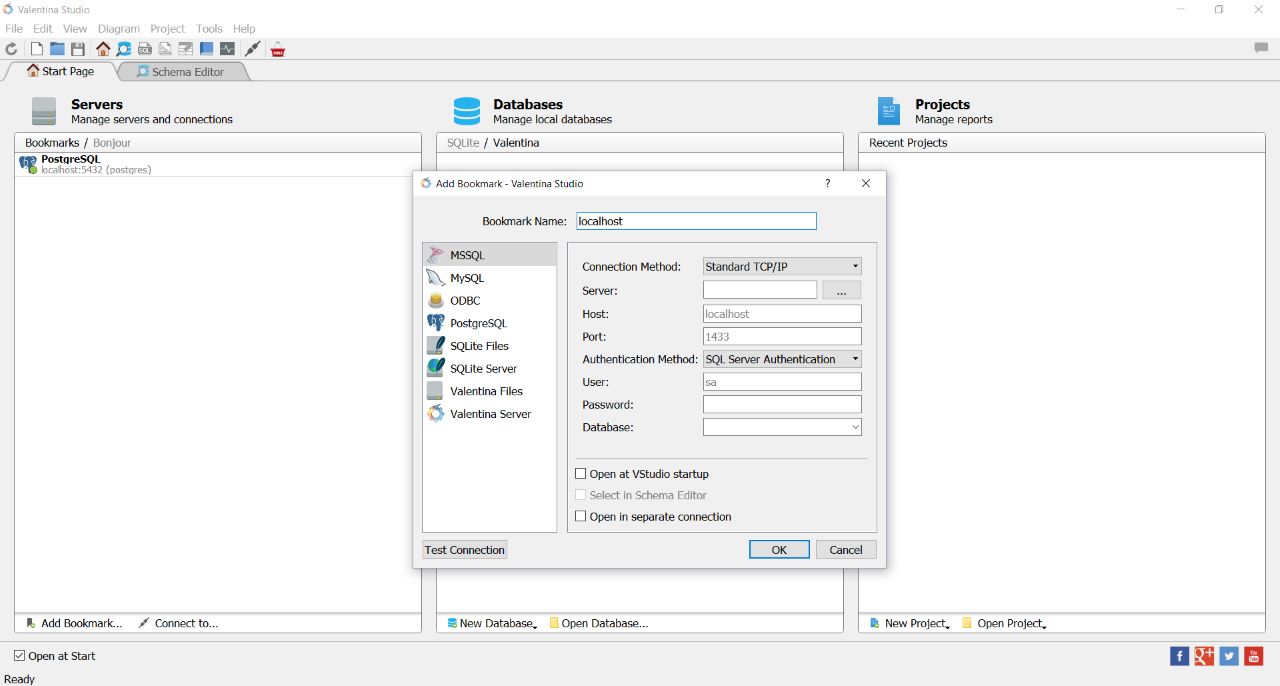This screenshot has height=686, width=1280.
Task: Click Open Database in Databases panel
Action: (598, 623)
